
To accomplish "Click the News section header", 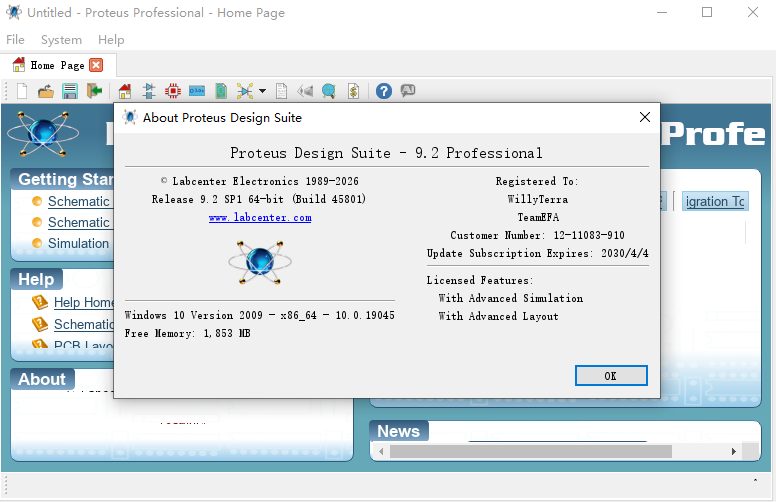I will (x=398, y=431).
